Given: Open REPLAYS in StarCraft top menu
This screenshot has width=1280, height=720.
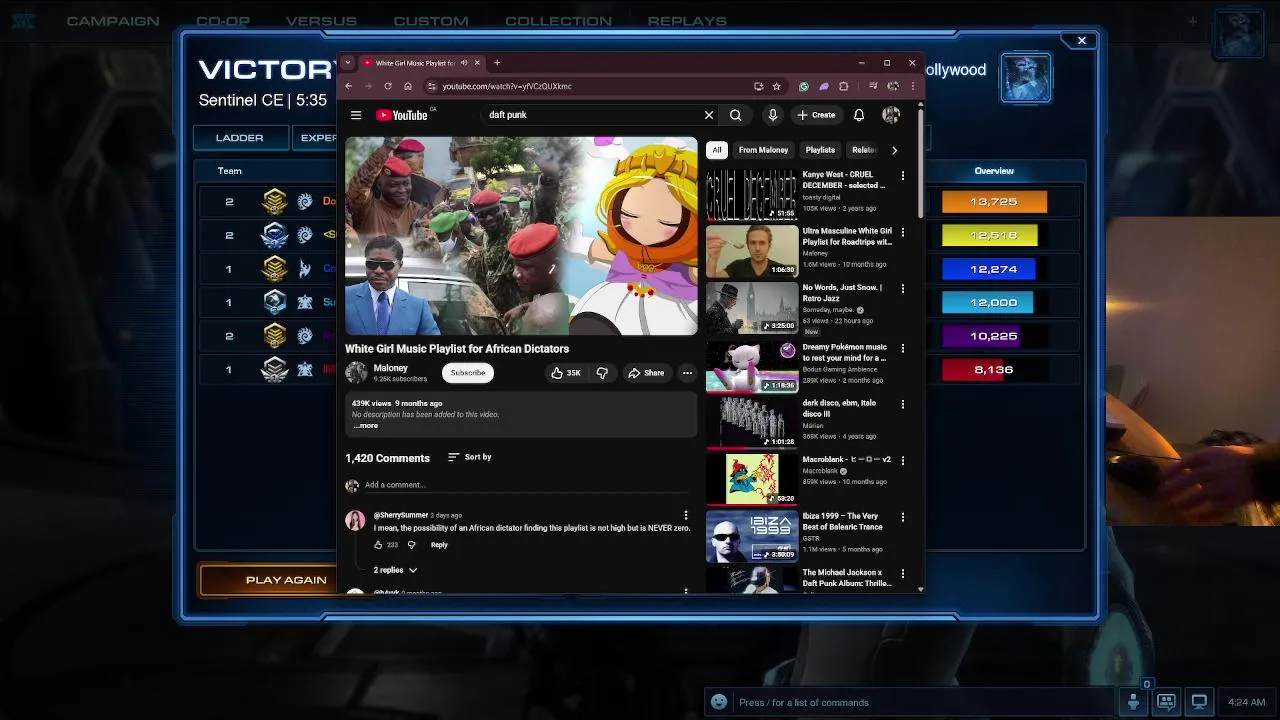Looking at the screenshot, I should 687,21.
